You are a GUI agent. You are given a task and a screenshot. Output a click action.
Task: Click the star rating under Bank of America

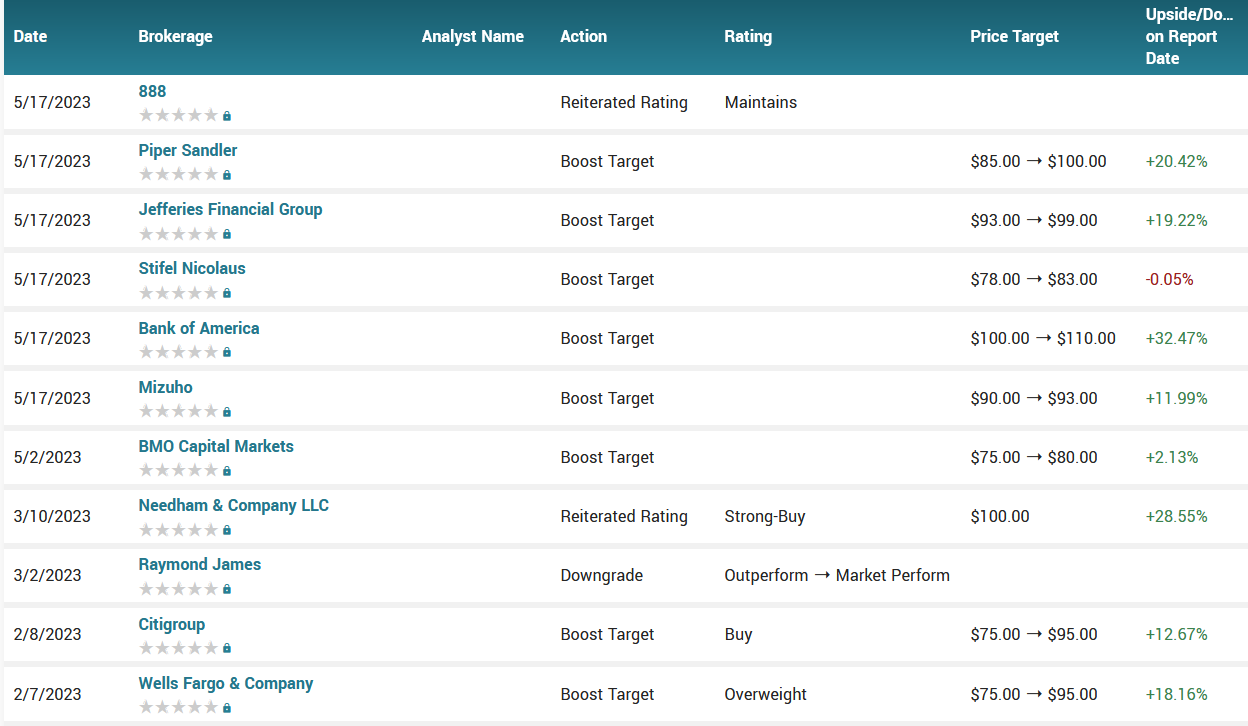pyautogui.click(x=178, y=351)
